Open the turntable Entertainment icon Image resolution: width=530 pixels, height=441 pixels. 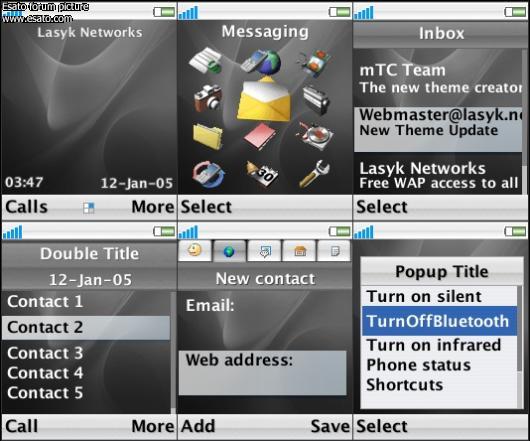click(x=315, y=136)
